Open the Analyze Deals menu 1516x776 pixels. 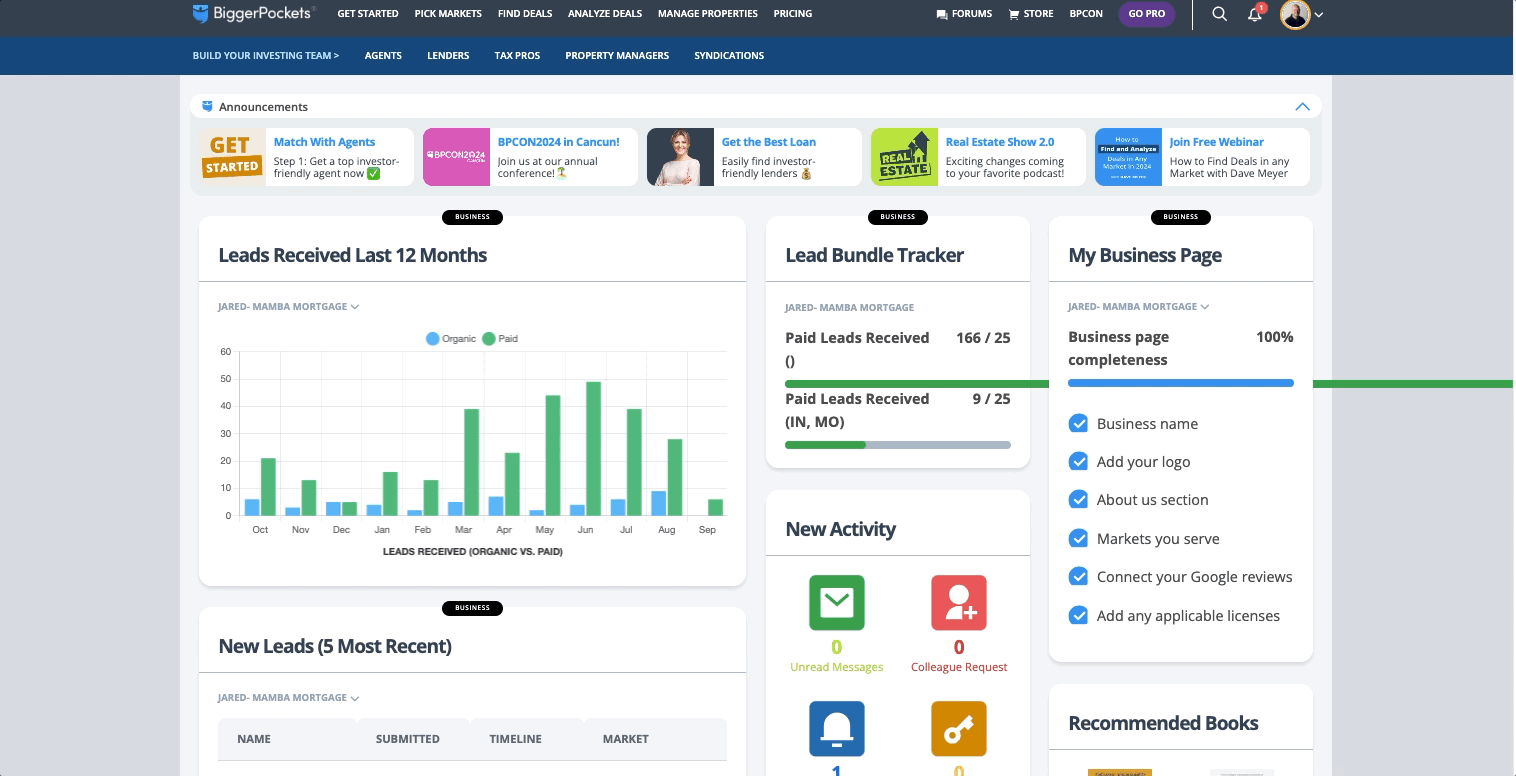click(x=604, y=14)
